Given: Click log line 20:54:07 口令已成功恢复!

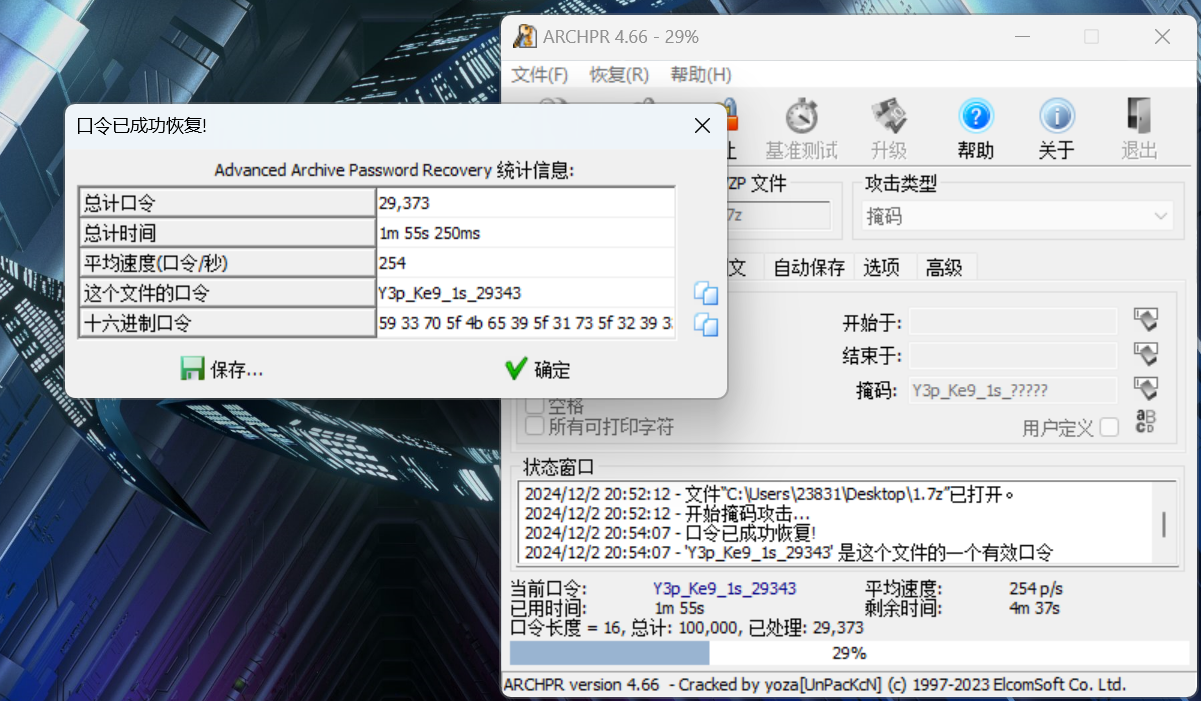Looking at the screenshot, I should (670, 533).
